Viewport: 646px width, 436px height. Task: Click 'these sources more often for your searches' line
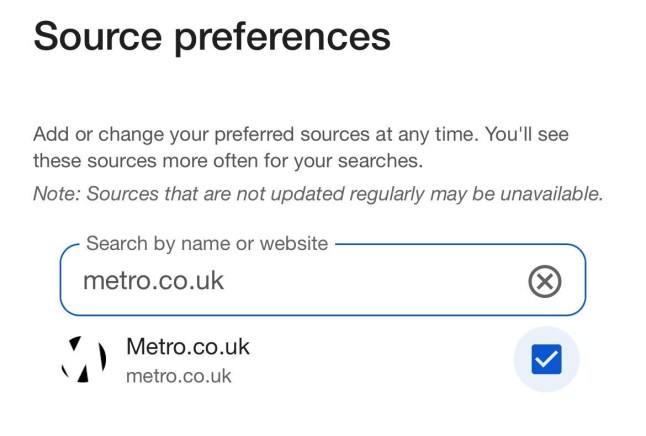coord(228,160)
